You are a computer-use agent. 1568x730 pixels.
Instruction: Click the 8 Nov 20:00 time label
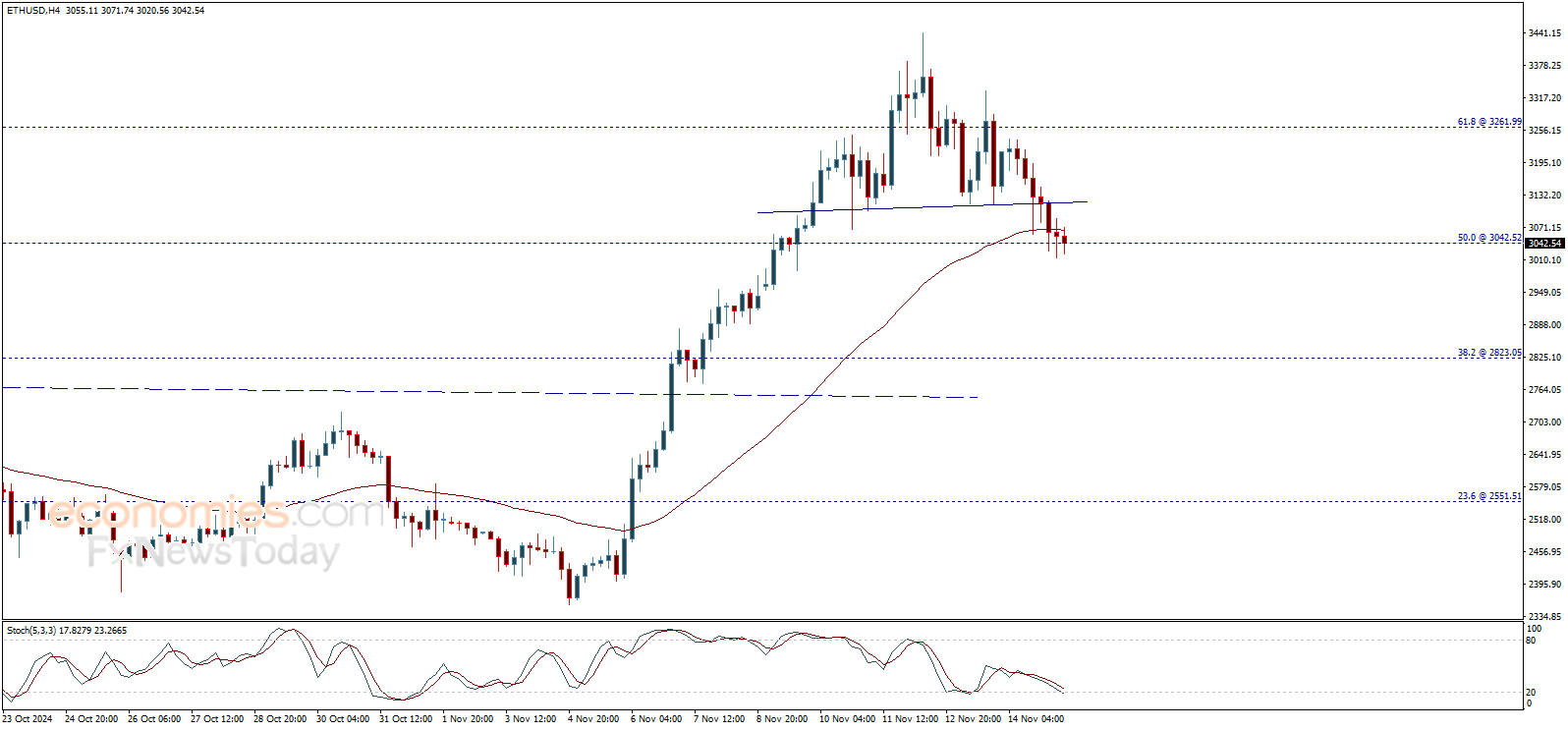point(782,719)
